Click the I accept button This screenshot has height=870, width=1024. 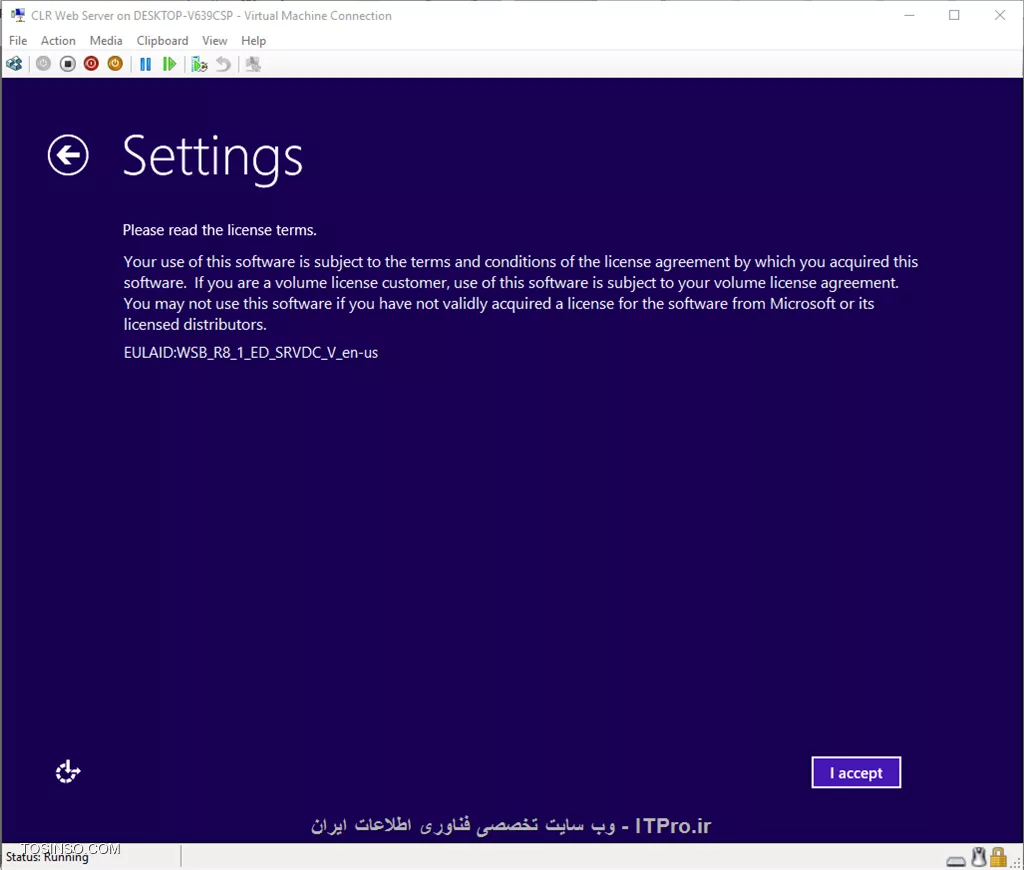pos(856,772)
